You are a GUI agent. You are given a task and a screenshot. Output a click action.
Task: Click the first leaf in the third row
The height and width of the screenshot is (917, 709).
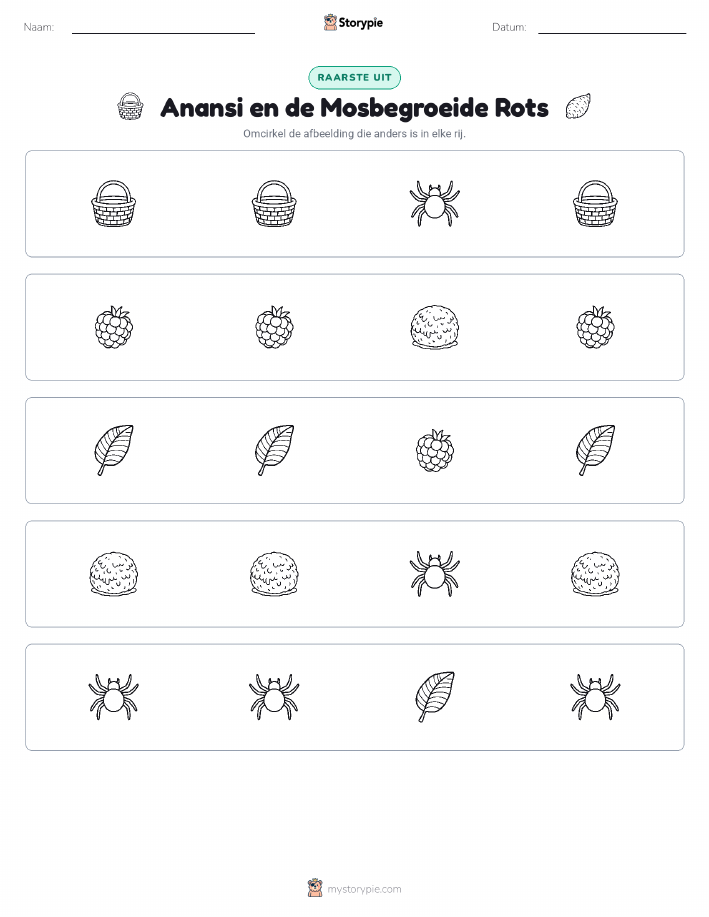pyautogui.click(x=113, y=450)
